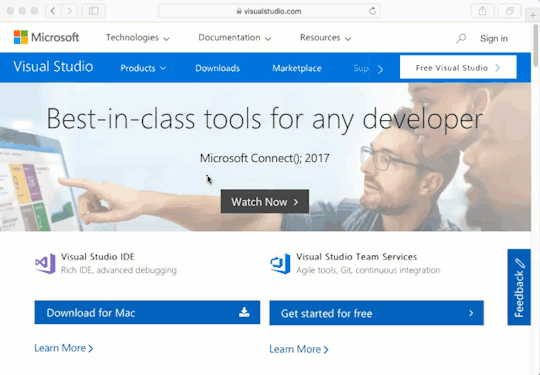Click the Sign in link
This screenshot has height=375, width=540.
click(x=494, y=38)
